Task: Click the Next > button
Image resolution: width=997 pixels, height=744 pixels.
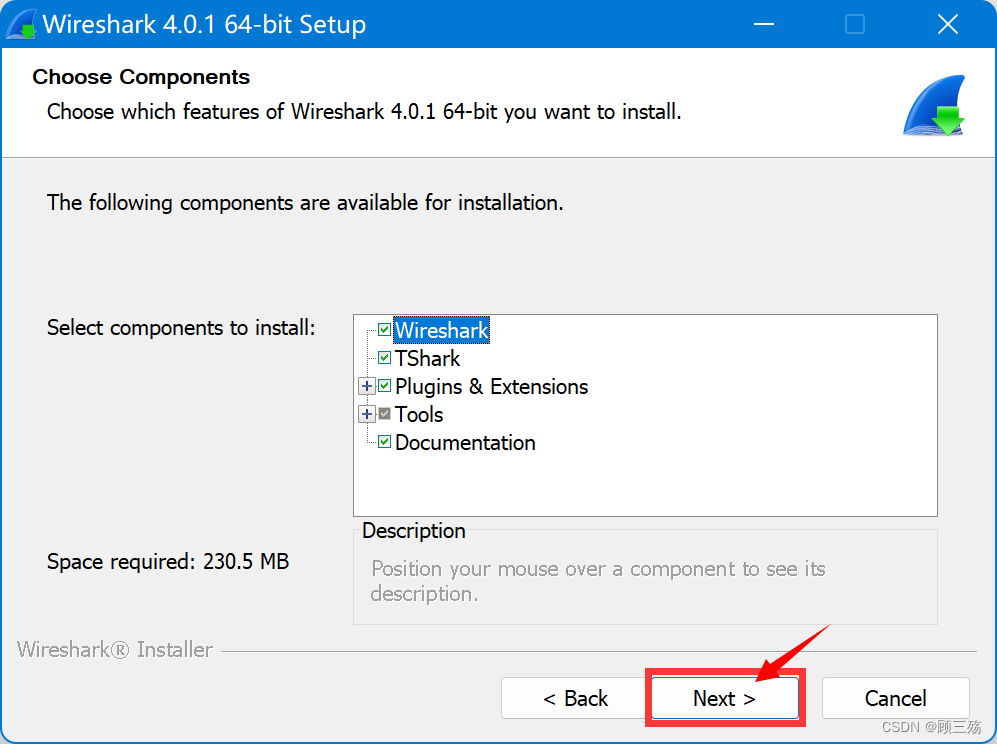Action: click(x=725, y=698)
